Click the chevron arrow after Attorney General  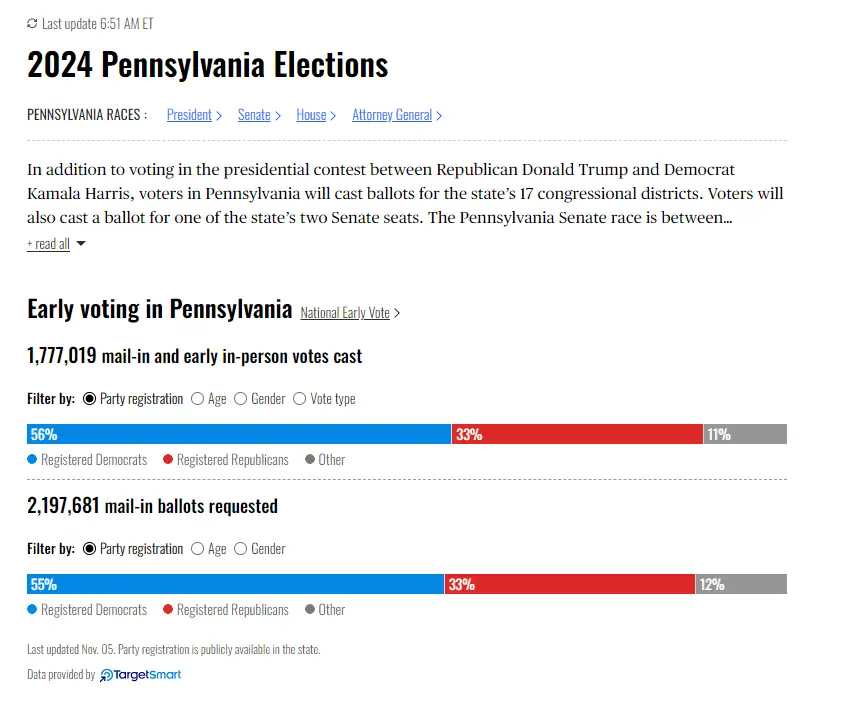pos(439,116)
